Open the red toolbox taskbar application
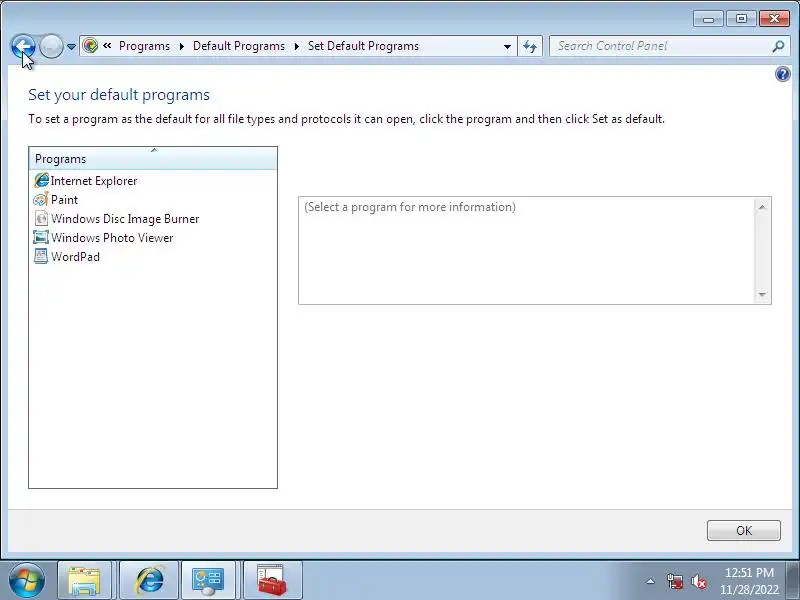This screenshot has height=600, width=800. 272,580
